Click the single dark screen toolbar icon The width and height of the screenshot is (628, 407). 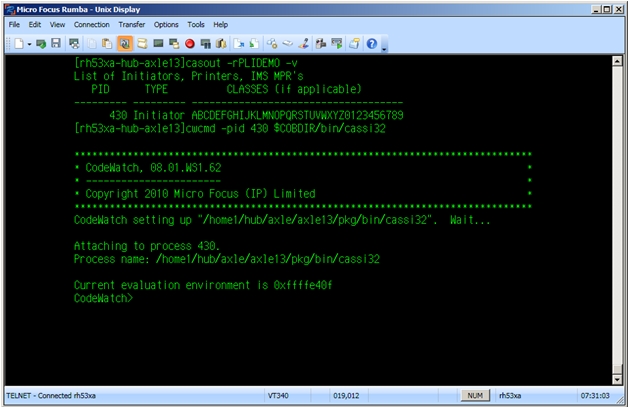point(158,43)
